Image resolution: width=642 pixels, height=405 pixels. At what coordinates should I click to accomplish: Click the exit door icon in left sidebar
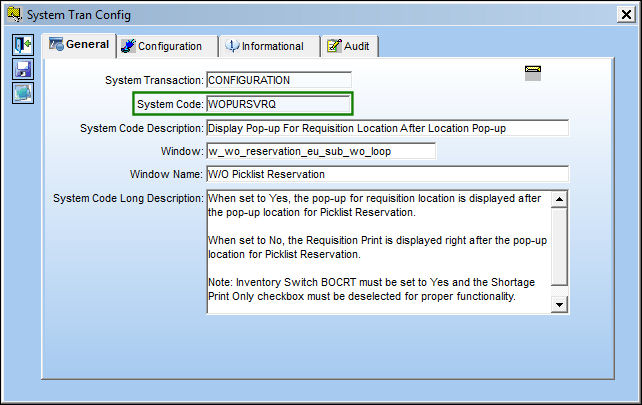pos(23,45)
